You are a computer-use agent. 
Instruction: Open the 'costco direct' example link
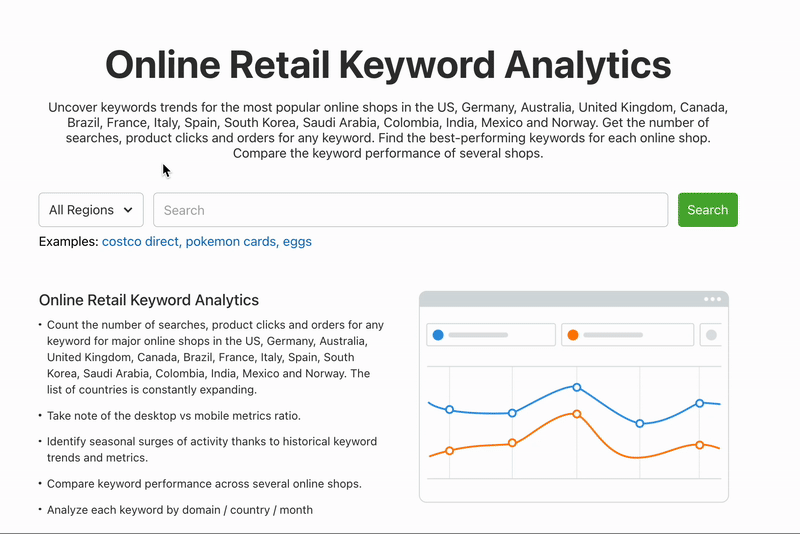click(141, 242)
